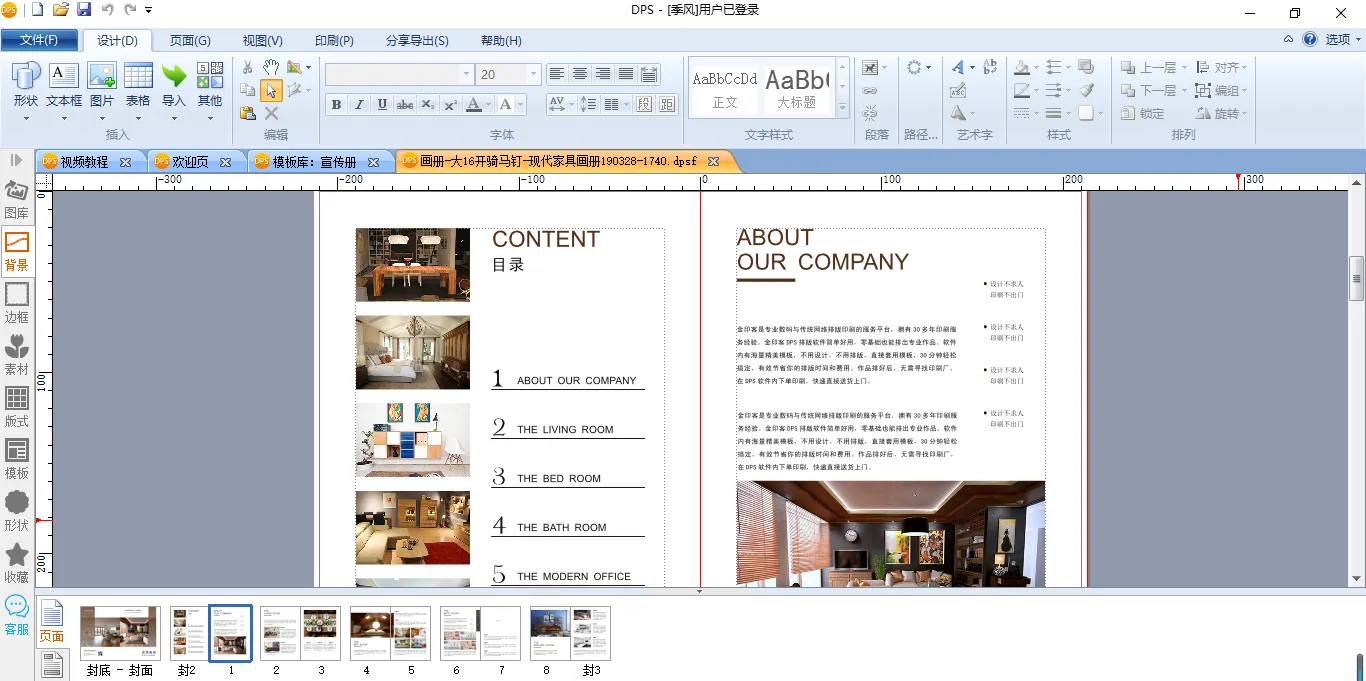Toggle underline text formatting
The width and height of the screenshot is (1366, 681).
(x=382, y=105)
